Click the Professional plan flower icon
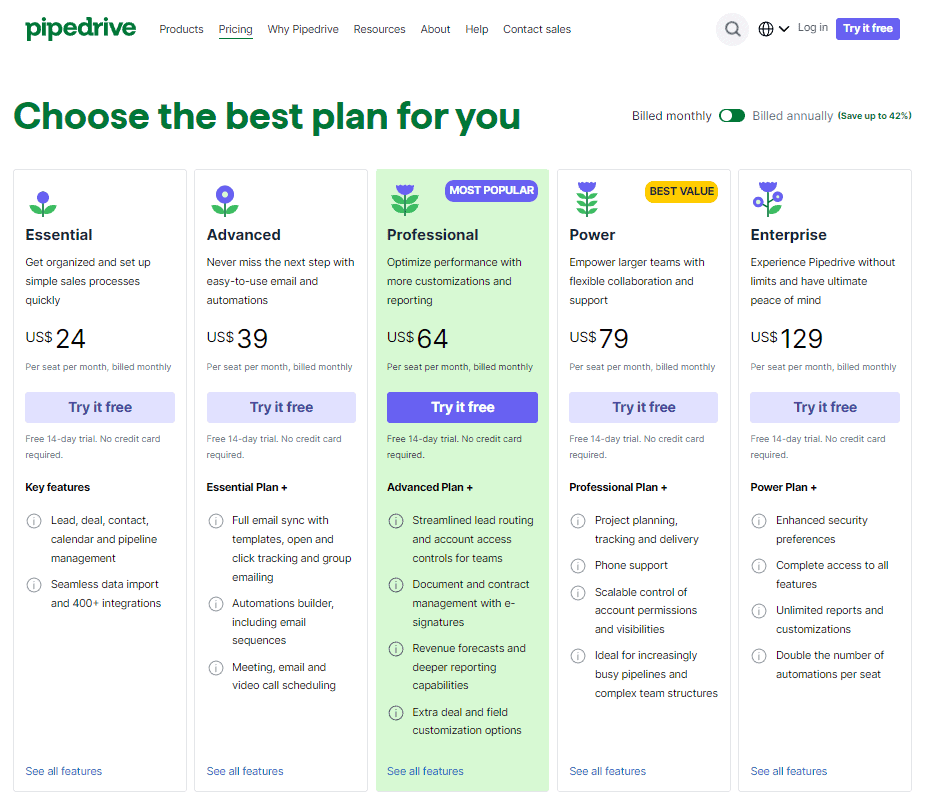Screen dimensions: 929x808 (x=404, y=197)
